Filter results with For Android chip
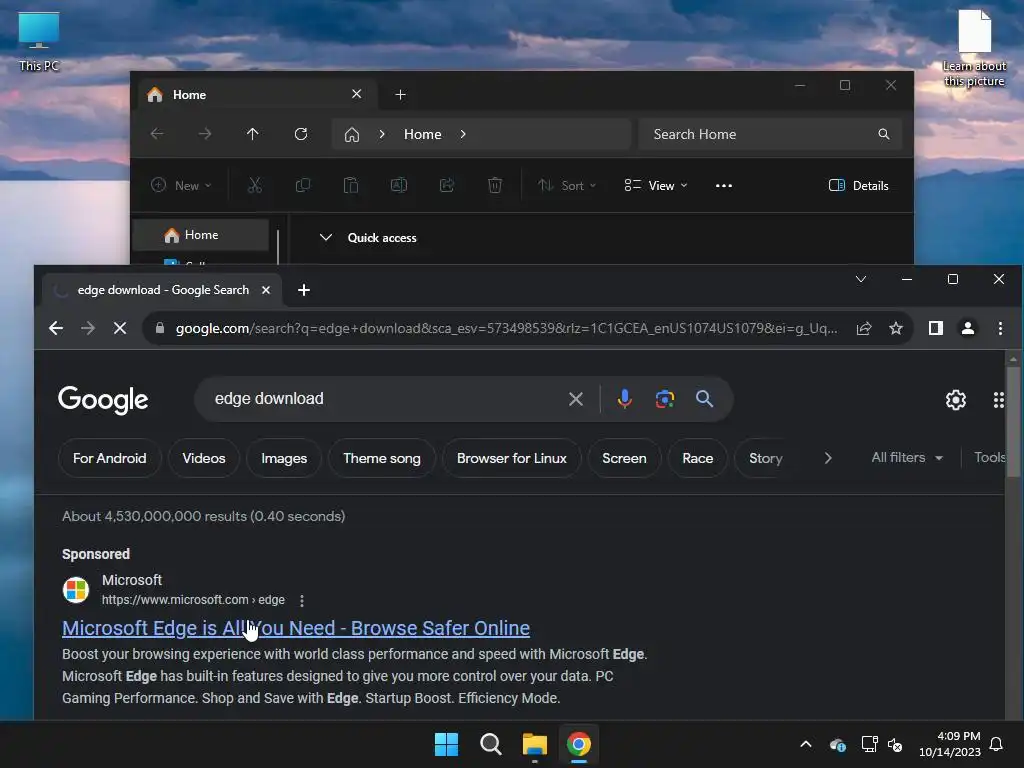 coord(109,458)
